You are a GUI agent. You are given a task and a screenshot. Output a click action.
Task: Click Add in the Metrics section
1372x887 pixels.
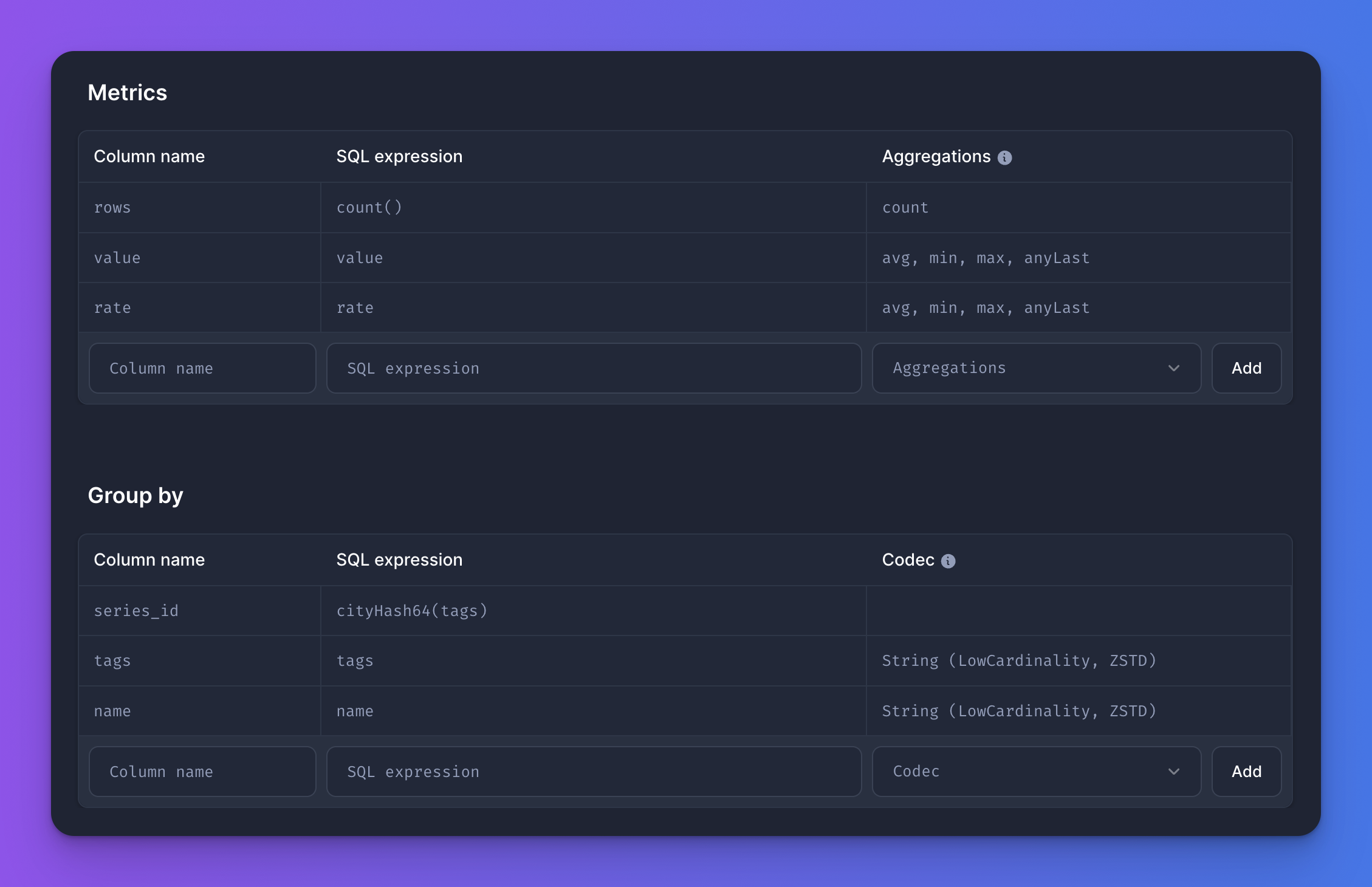click(1246, 368)
